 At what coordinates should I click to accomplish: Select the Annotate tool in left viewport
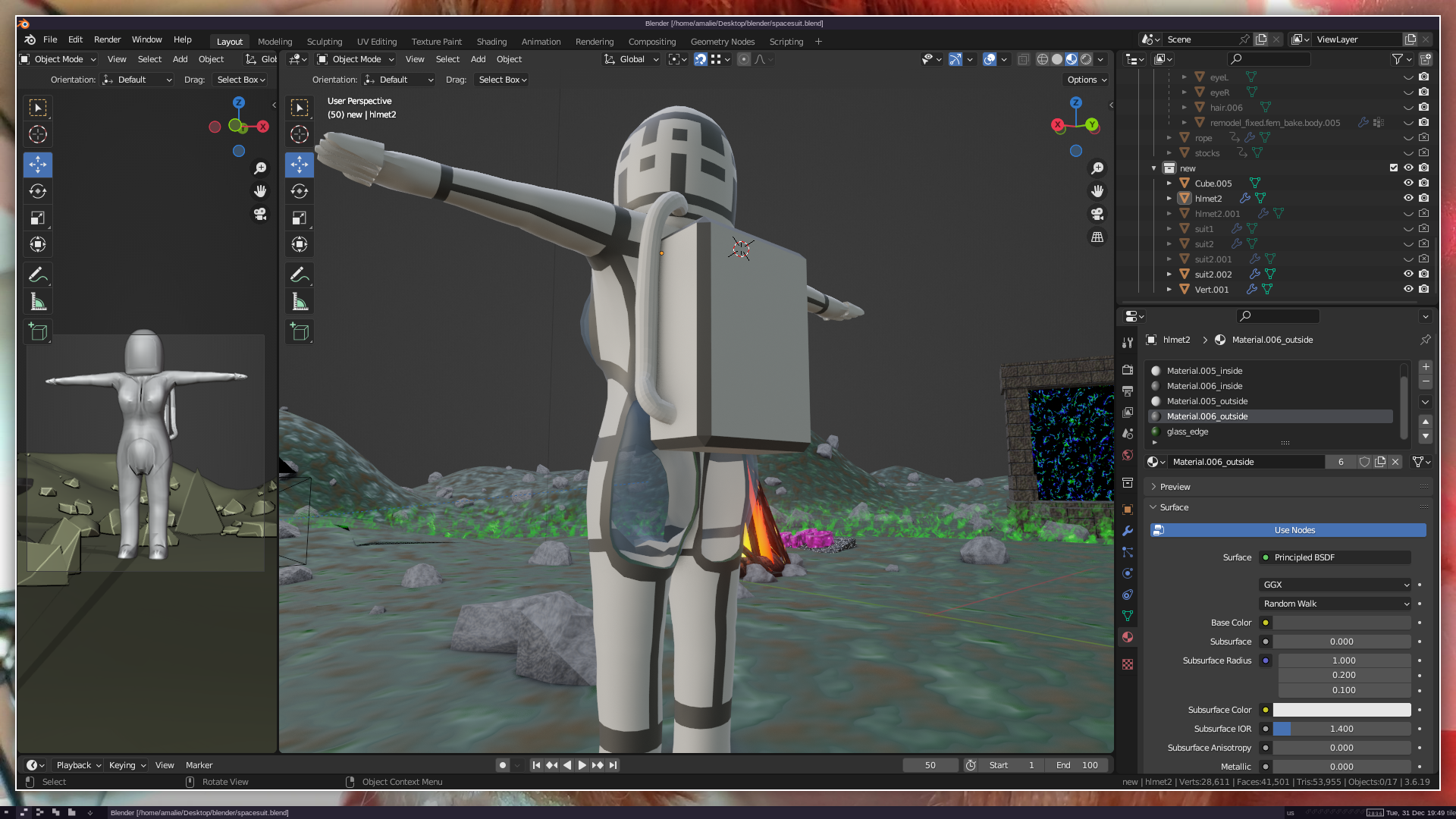pyautogui.click(x=38, y=275)
